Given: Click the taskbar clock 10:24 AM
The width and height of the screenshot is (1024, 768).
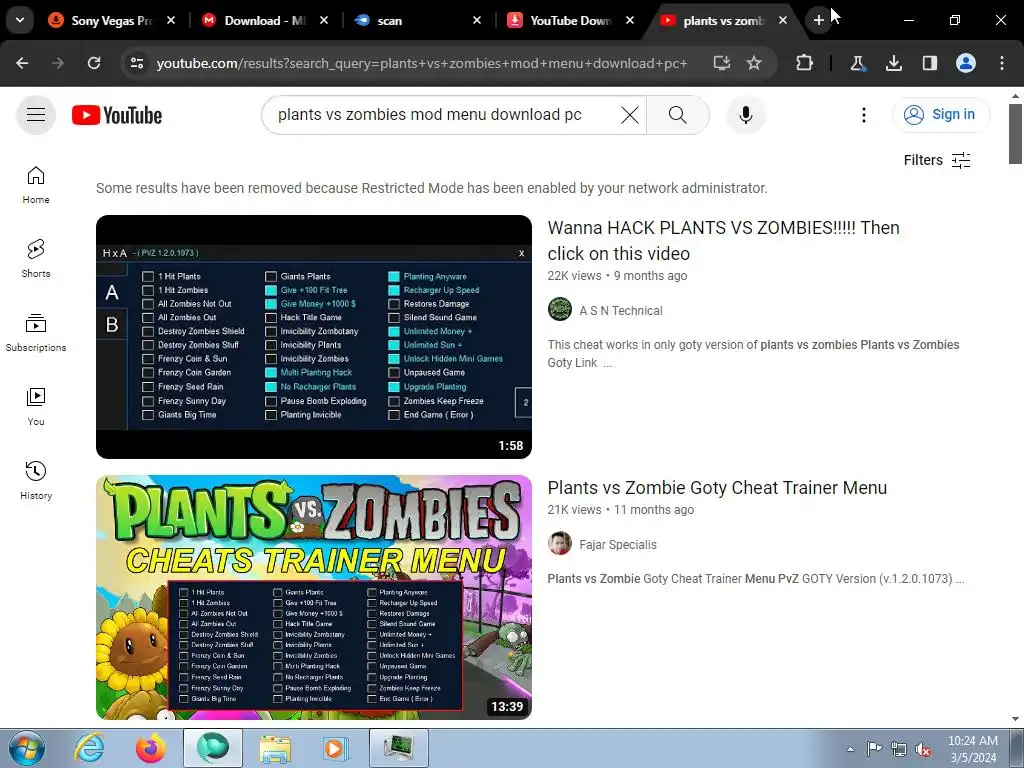Looking at the screenshot, I should [x=973, y=741].
